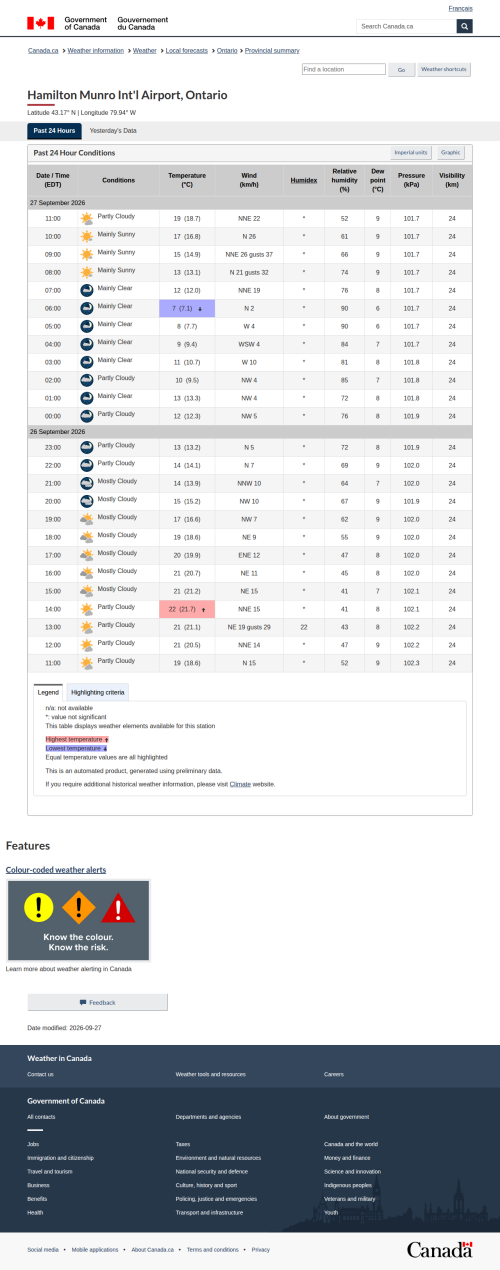Viewport: 500px width, 1270px height.
Task: Open the Contact us footer link
Action: tap(40, 1074)
